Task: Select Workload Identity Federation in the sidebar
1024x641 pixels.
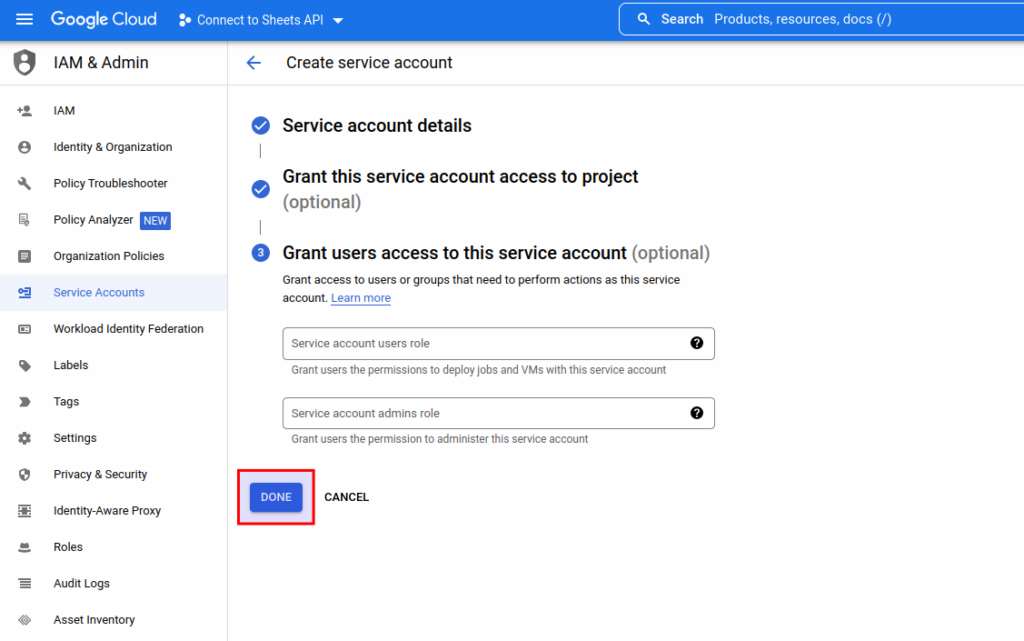Action: tap(129, 328)
